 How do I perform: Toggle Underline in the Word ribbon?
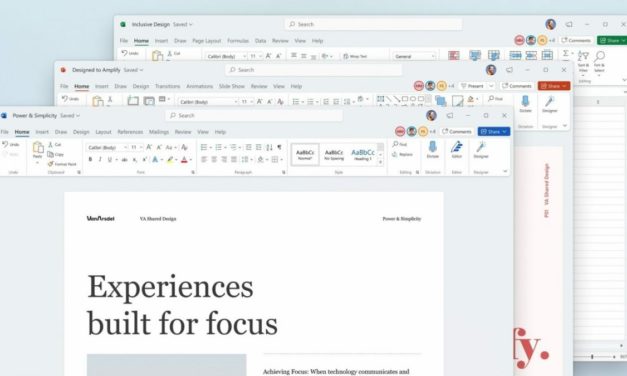click(110, 160)
